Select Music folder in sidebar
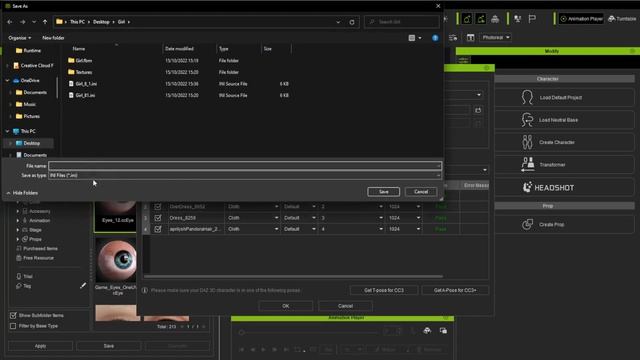640x360 pixels. (26, 104)
